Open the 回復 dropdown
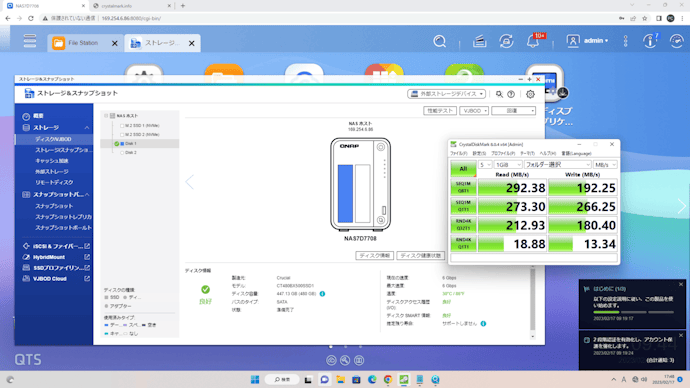 514,111
